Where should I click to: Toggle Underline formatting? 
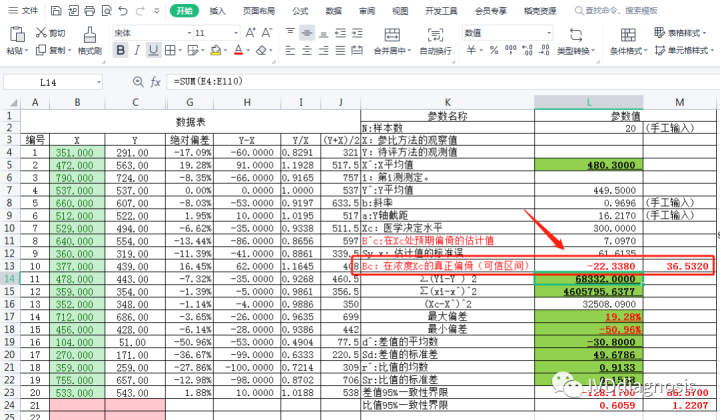tap(153, 50)
